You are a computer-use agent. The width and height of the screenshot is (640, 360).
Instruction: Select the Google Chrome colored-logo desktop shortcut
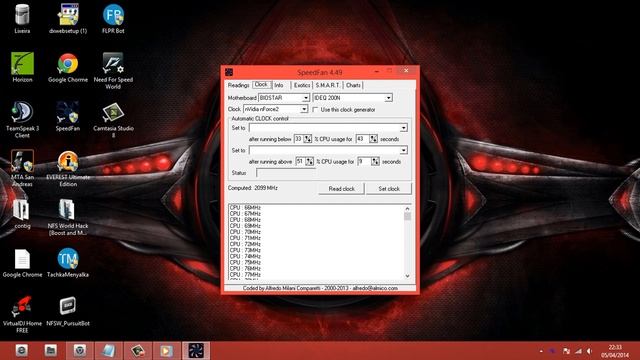tap(68, 67)
